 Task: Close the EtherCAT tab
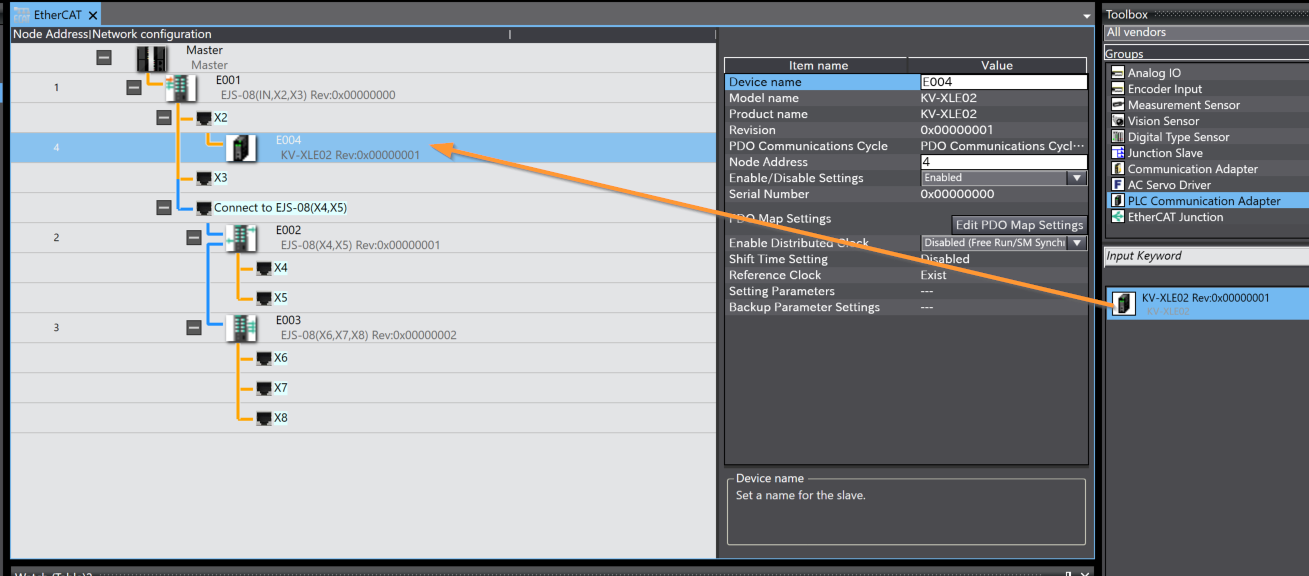coord(93,15)
